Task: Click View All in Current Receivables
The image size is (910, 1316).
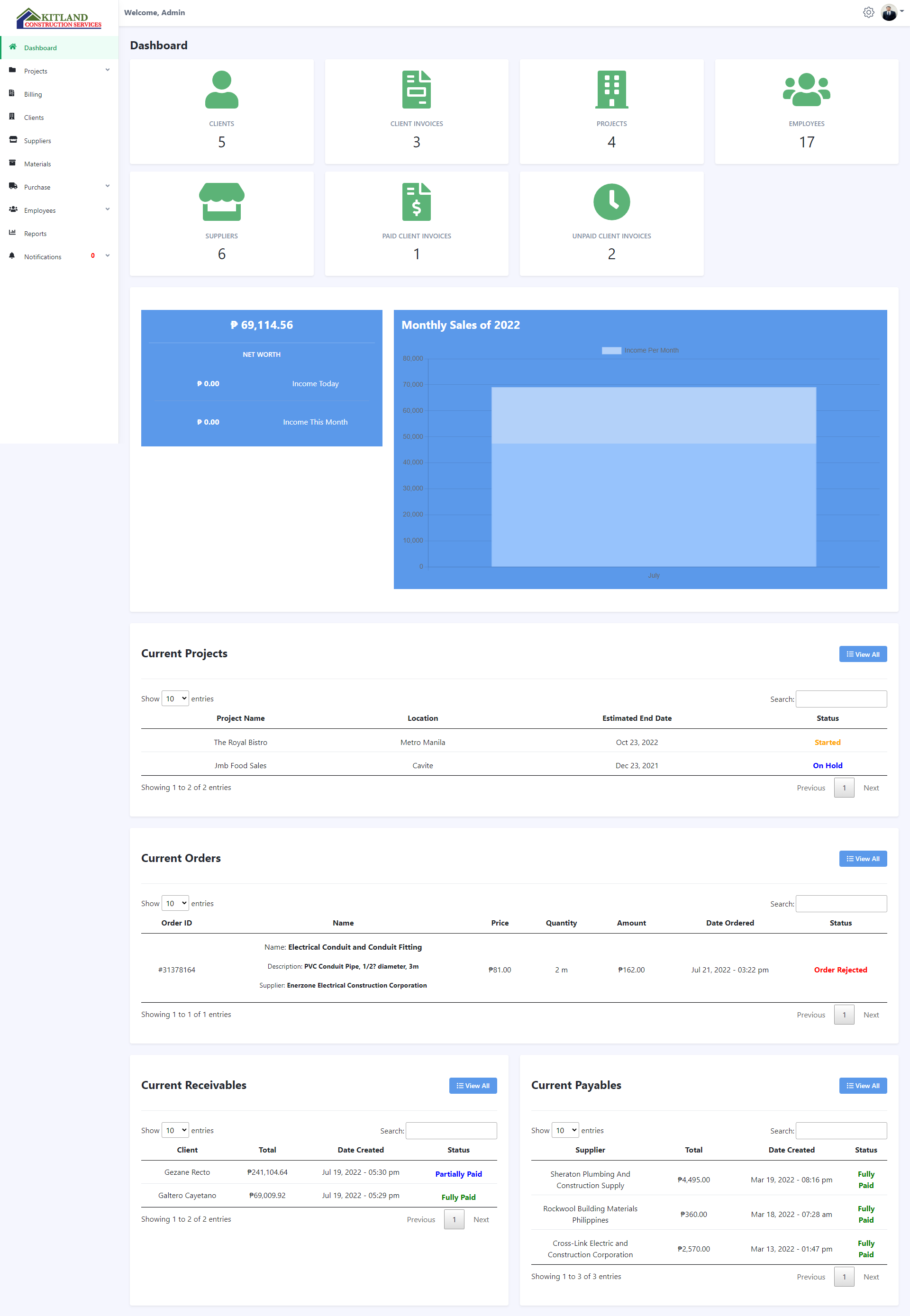Action: click(x=472, y=1085)
